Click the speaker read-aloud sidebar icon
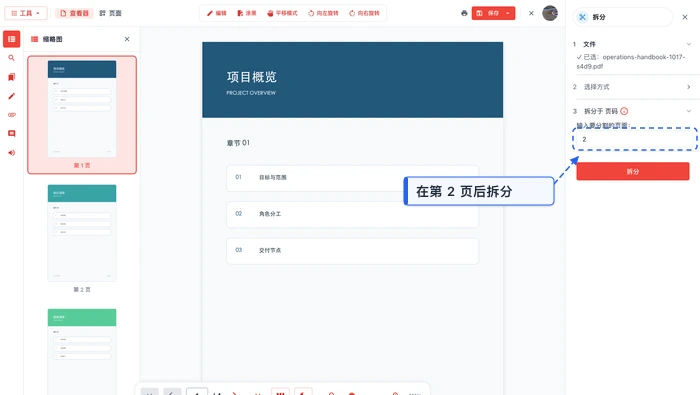Image resolution: width=700 pixels, height=395 pixels. [12, 153]
